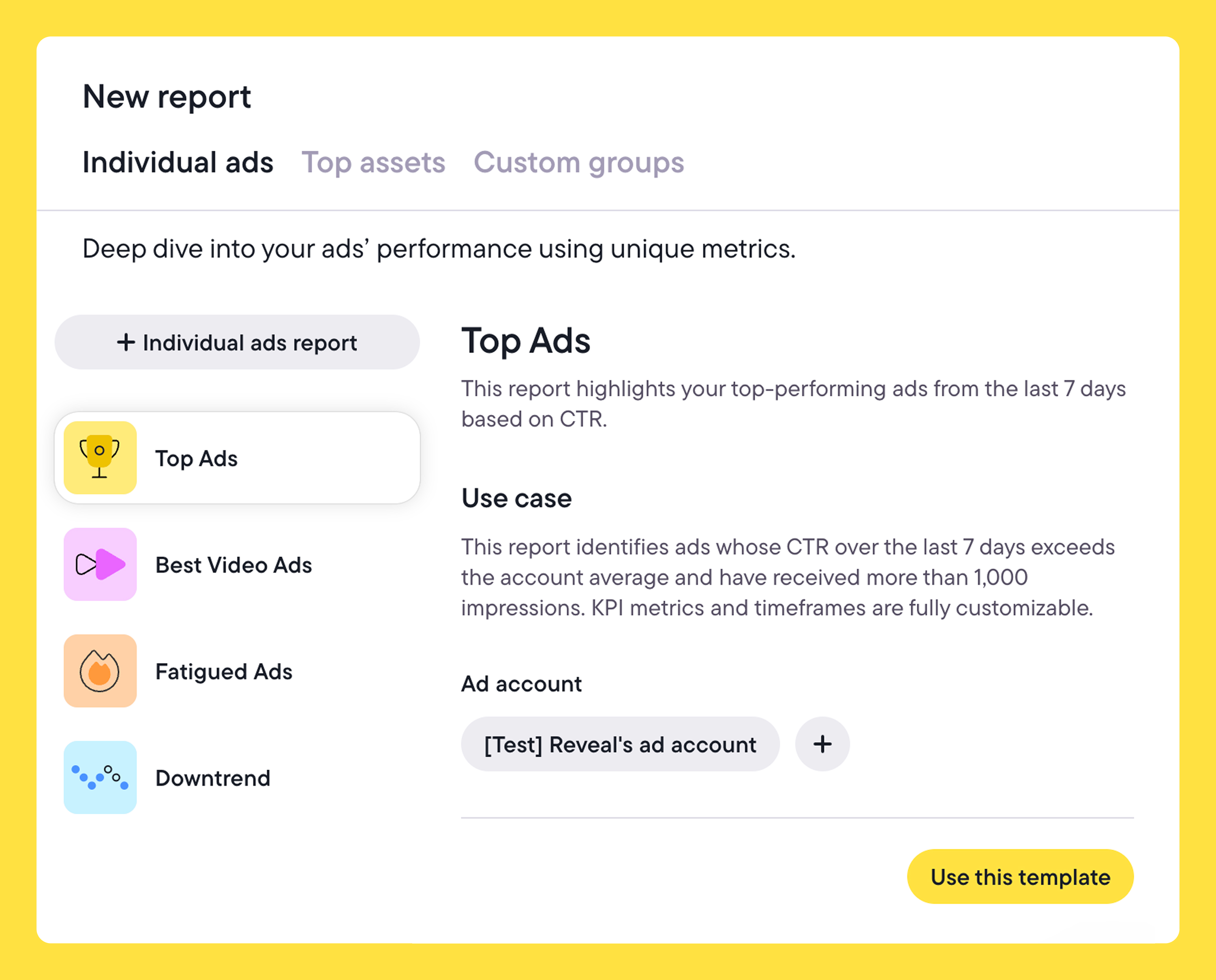Image resolution: width=1216 pixels, height=980 pixels.
Task: Pick the Downtrend template label
Action: tap(213, 778)
